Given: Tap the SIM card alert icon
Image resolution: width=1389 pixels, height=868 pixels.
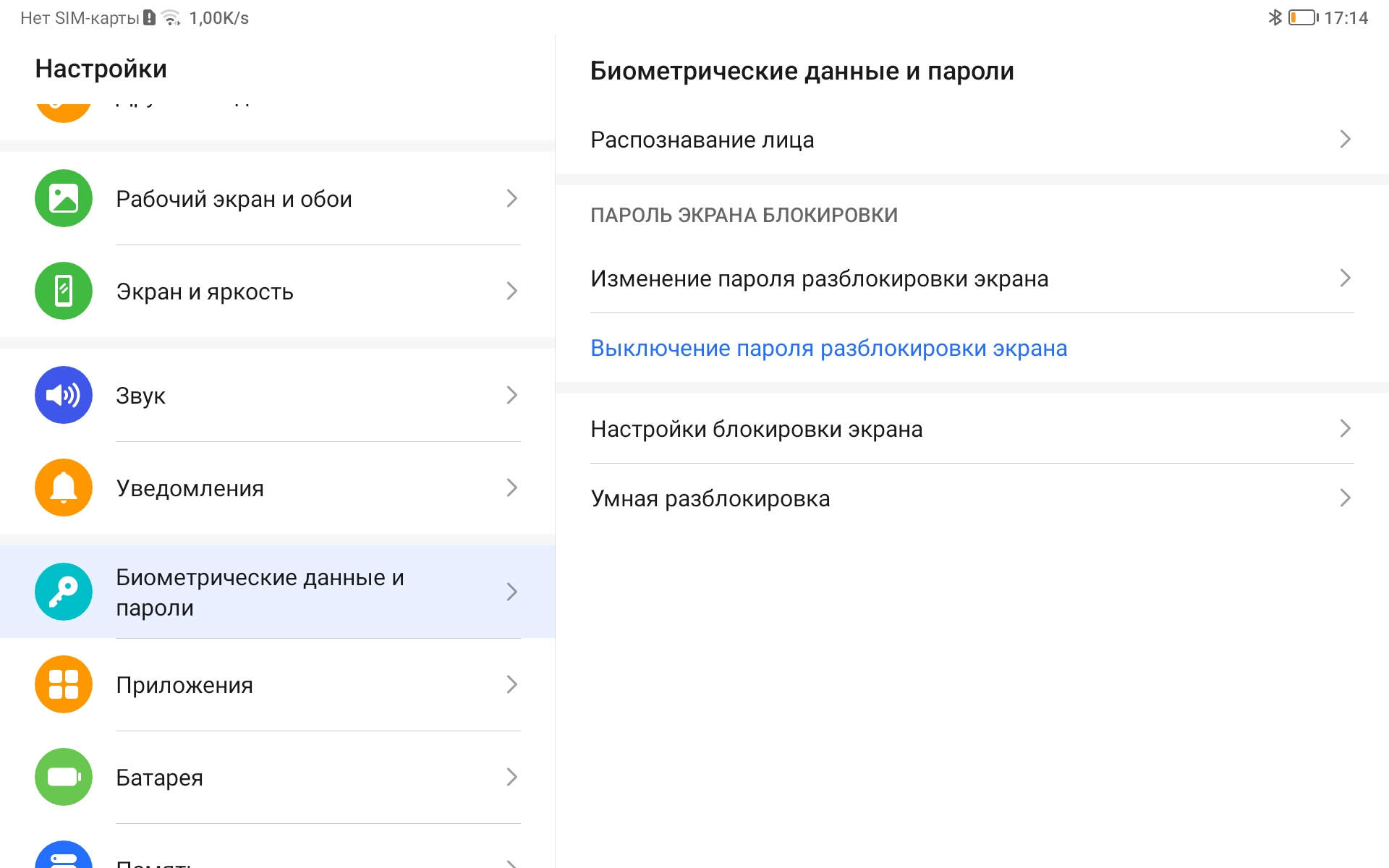Looking at the screenshot, I should pyautogui.click(x=149, y=17).
